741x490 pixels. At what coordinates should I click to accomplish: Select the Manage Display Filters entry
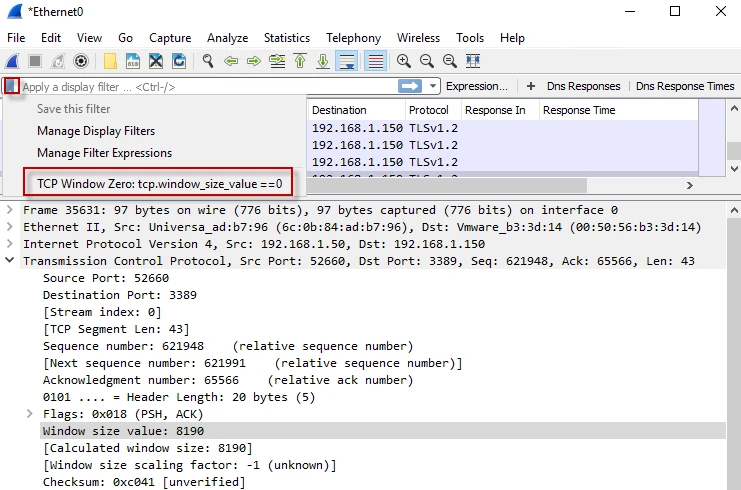(96, 131)
